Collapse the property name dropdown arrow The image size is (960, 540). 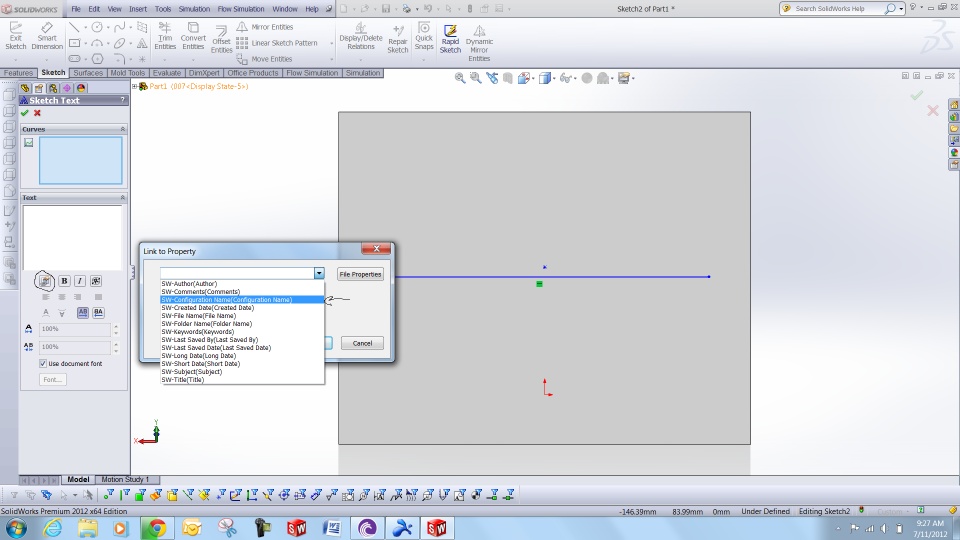[x=319, y=273]
